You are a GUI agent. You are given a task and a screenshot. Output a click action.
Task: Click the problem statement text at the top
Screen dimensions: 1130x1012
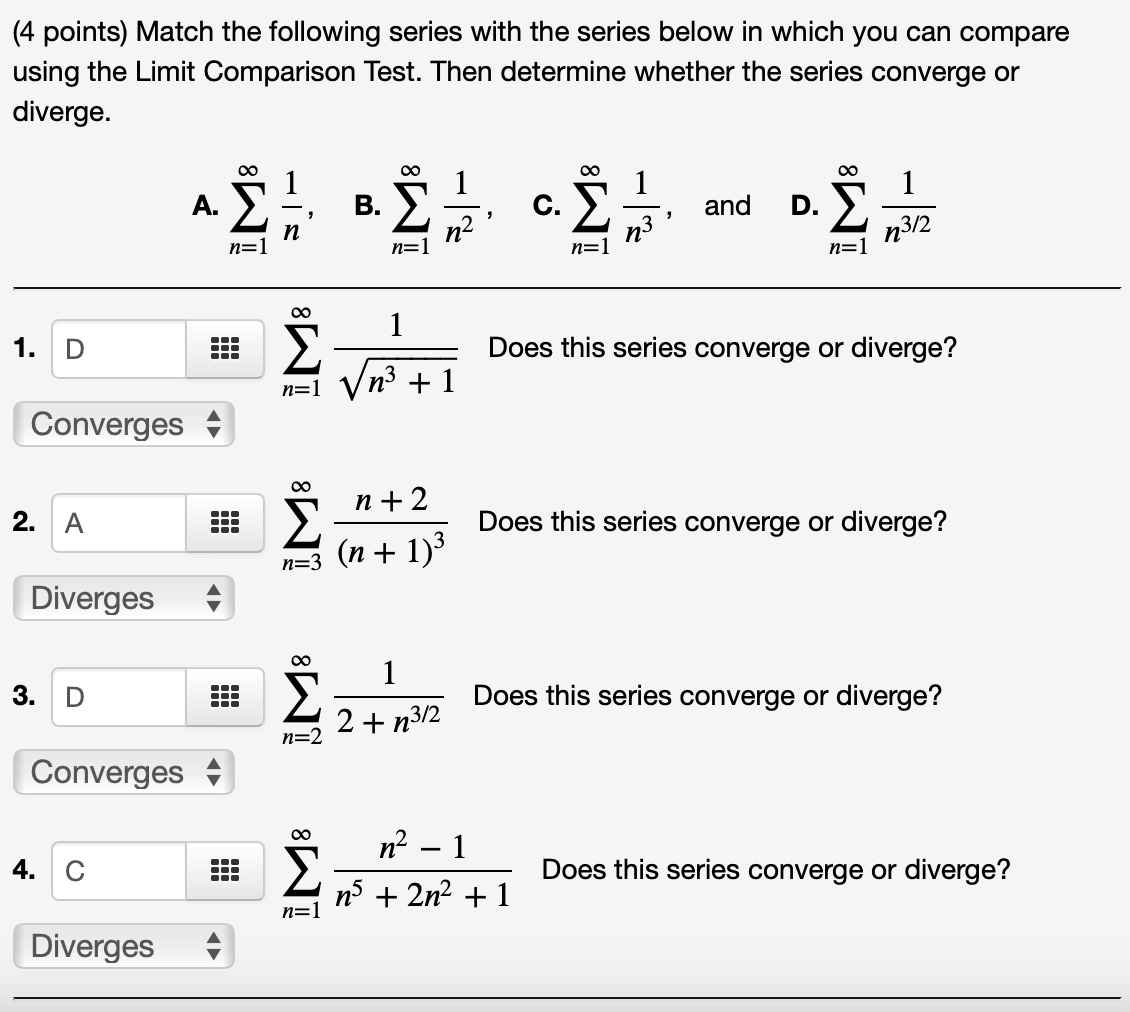(540, 70)
